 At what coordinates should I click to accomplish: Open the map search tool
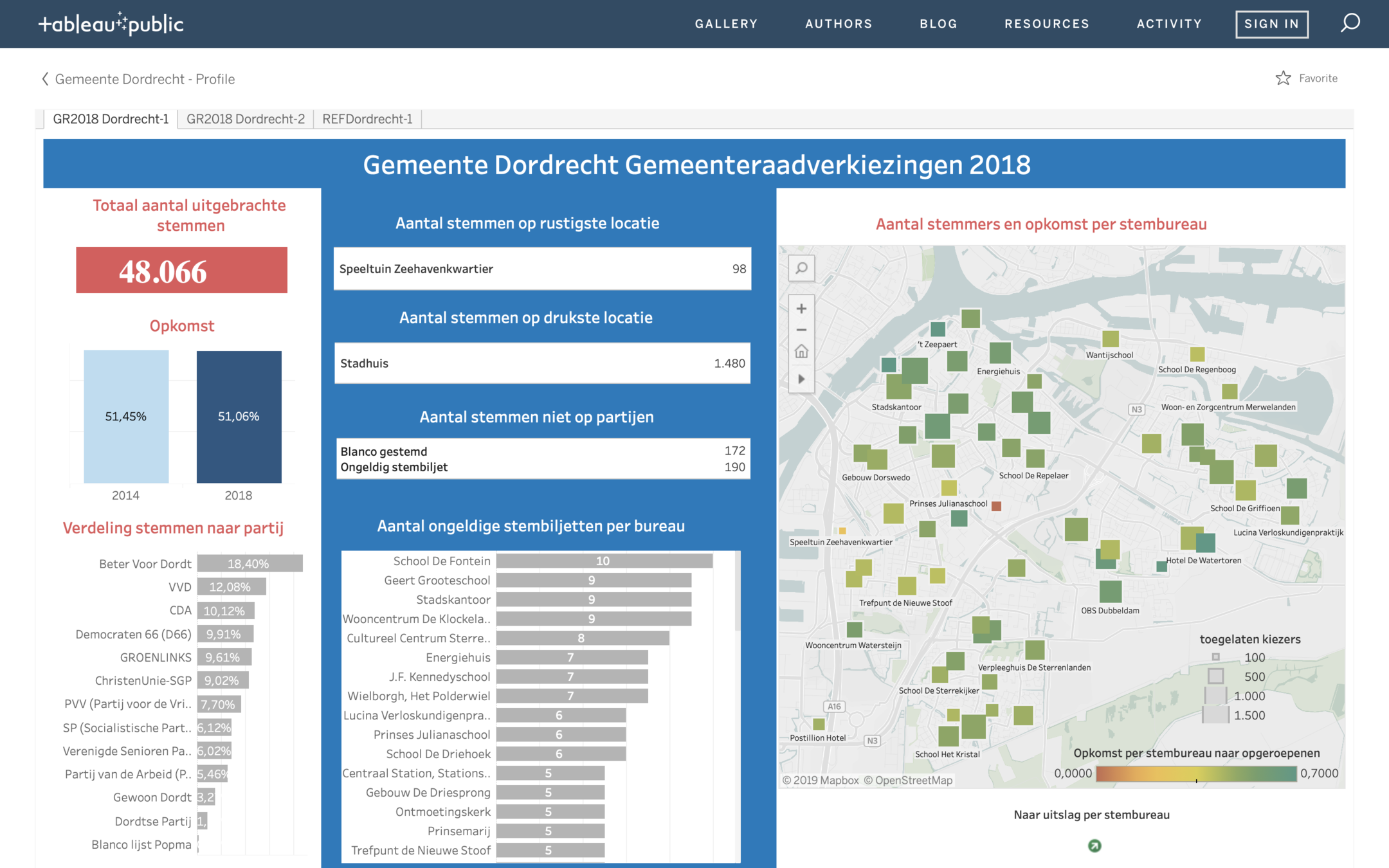click(x=801, y=268)
